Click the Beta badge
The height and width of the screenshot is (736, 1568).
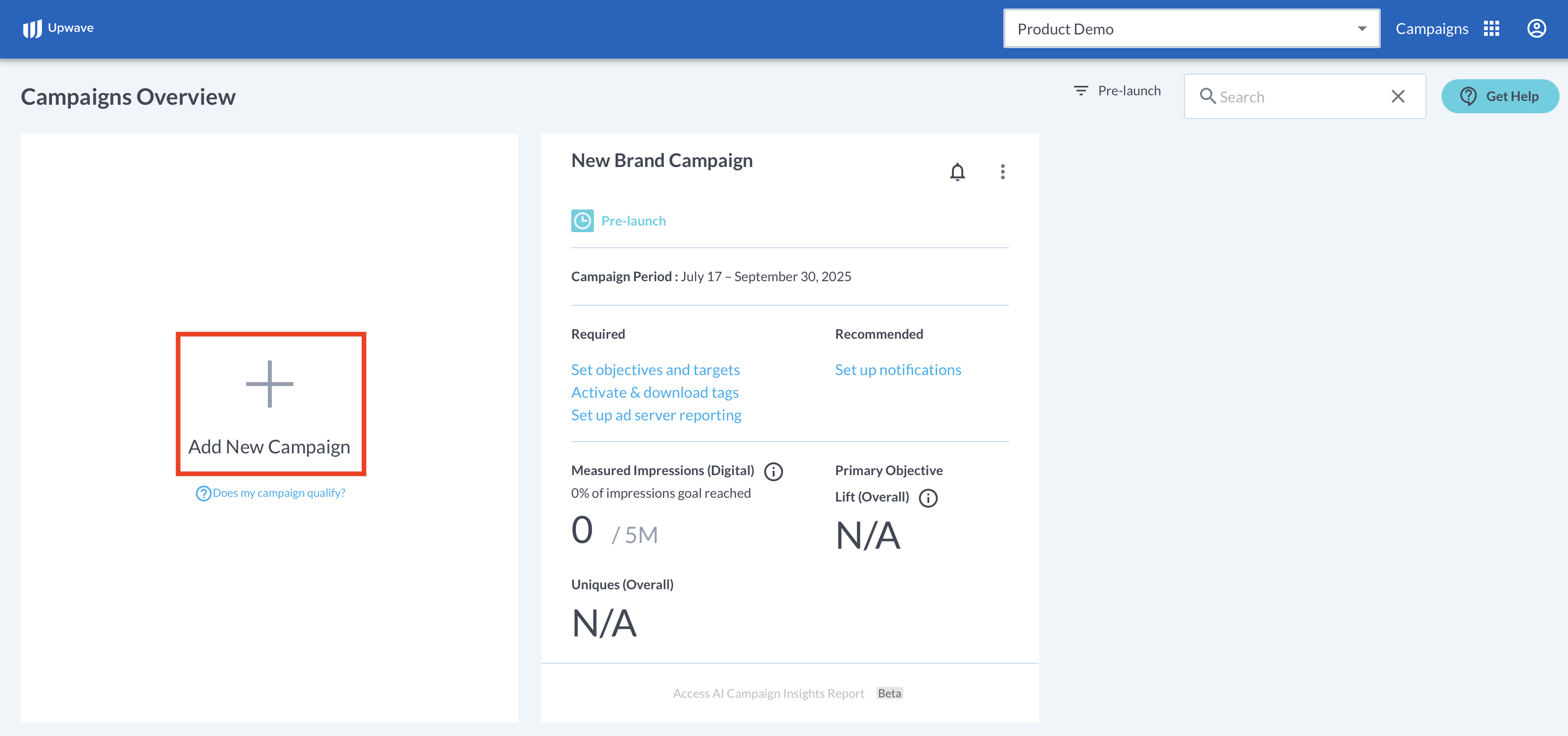click(x=889, y=694)
